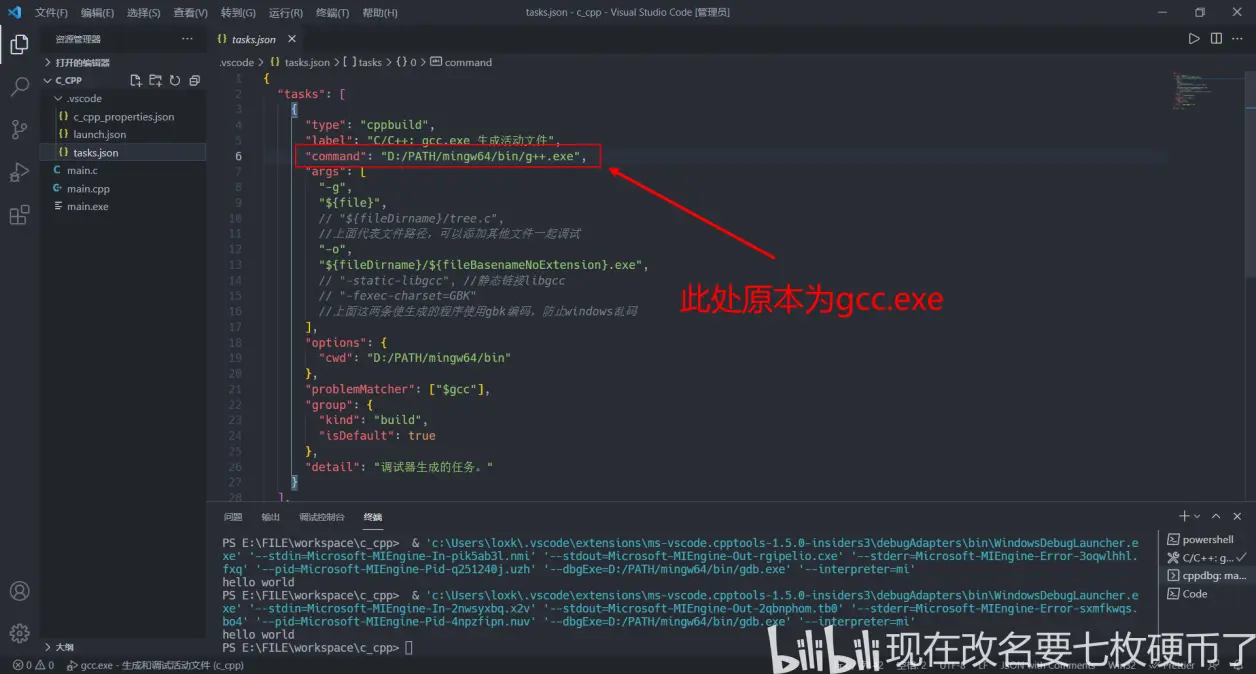Select the cppdbg terminal instance

coord(1207,576)
